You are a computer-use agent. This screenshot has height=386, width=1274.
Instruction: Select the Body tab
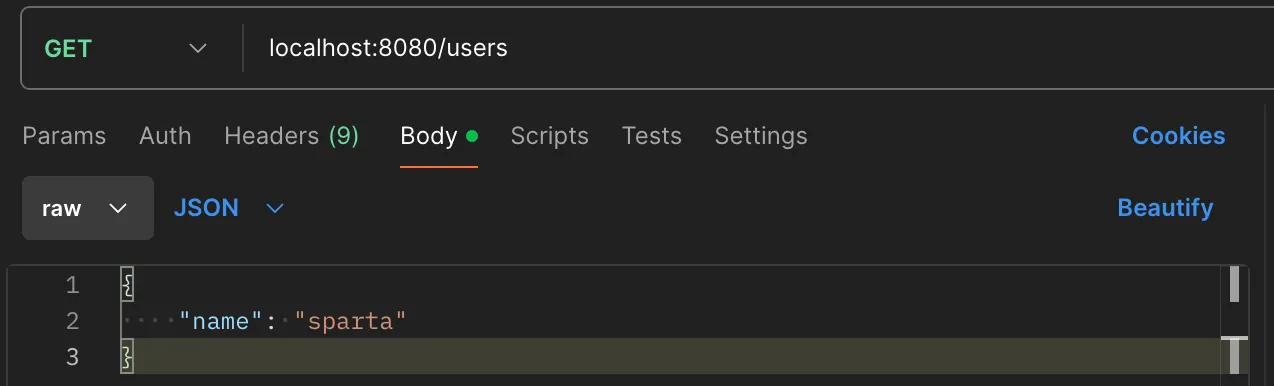point(438,136)
